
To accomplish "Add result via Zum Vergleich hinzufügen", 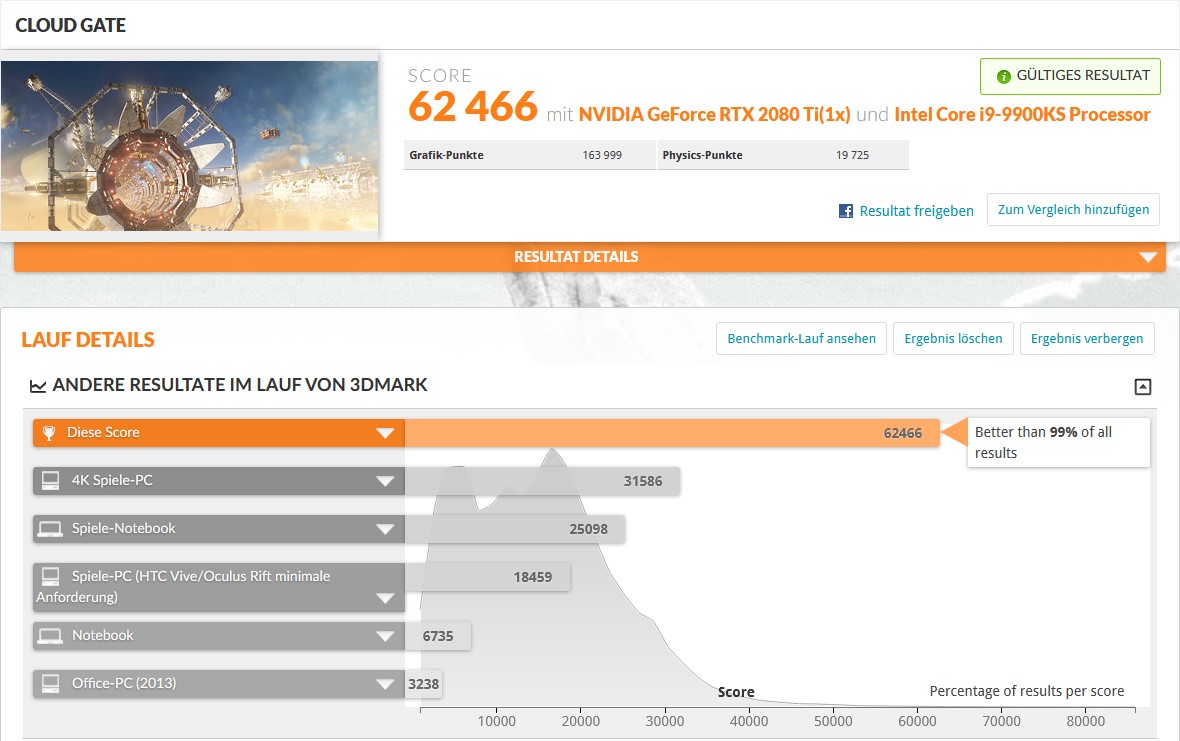I will [x=1073, y=210].
